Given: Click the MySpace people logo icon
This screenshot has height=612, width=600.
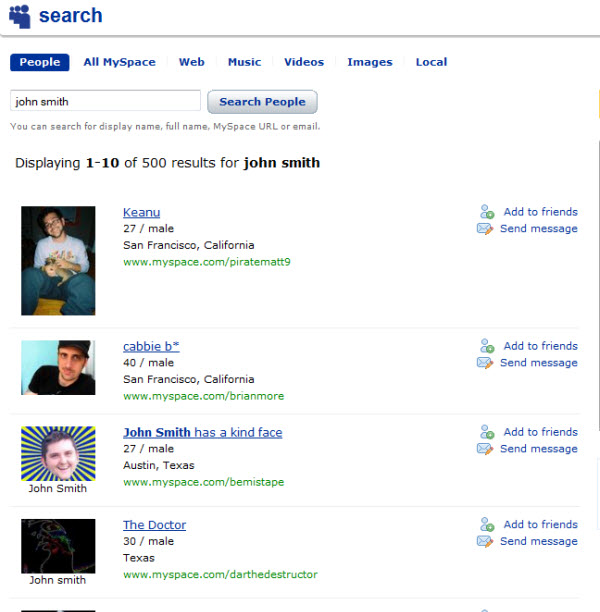Looking at the screenshot, I should pos(20,16).
